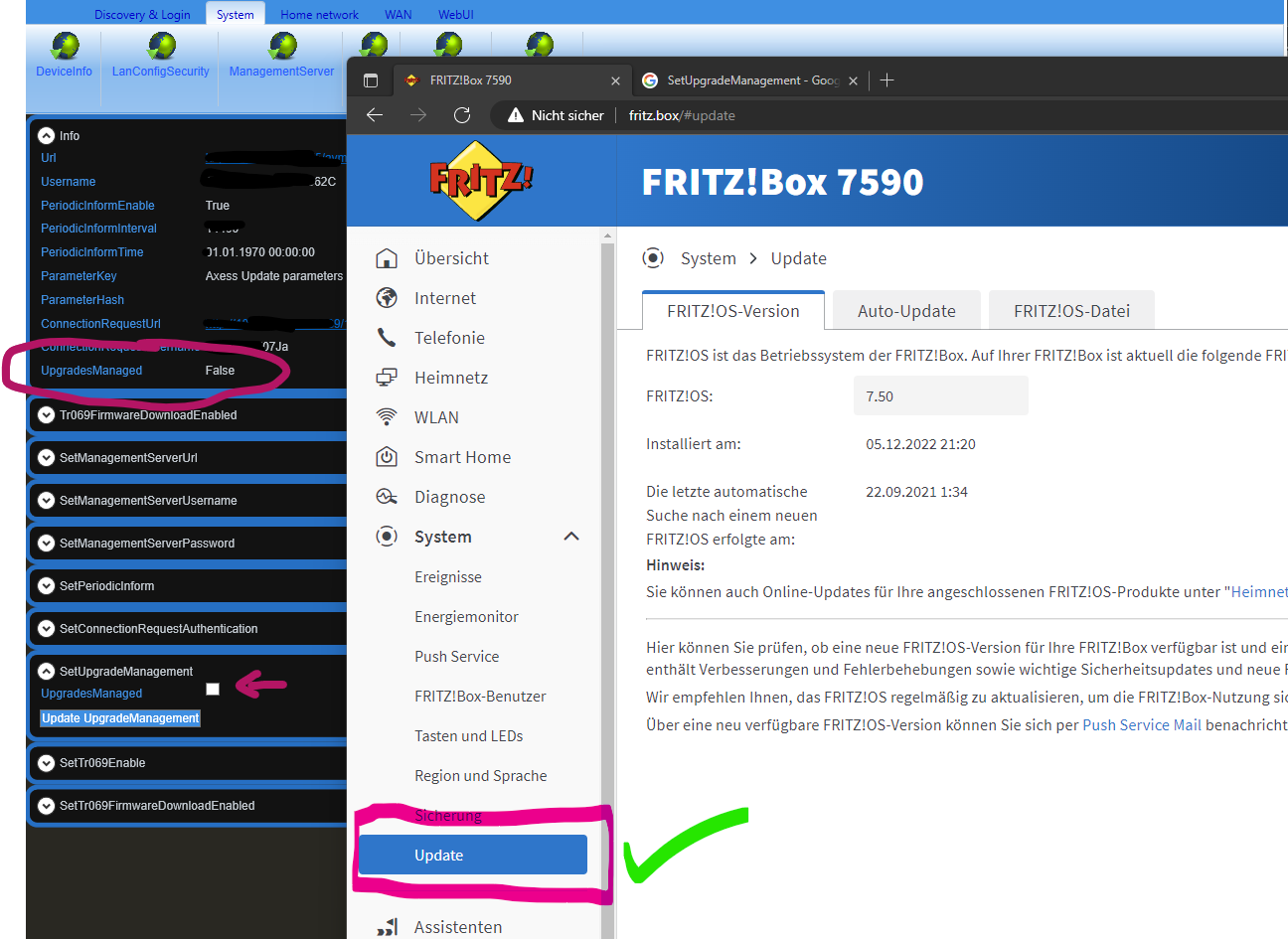The image size is (1288, 939).
Task: Click the Nicht sicher warning icon
Action: [x=515, y=115]
